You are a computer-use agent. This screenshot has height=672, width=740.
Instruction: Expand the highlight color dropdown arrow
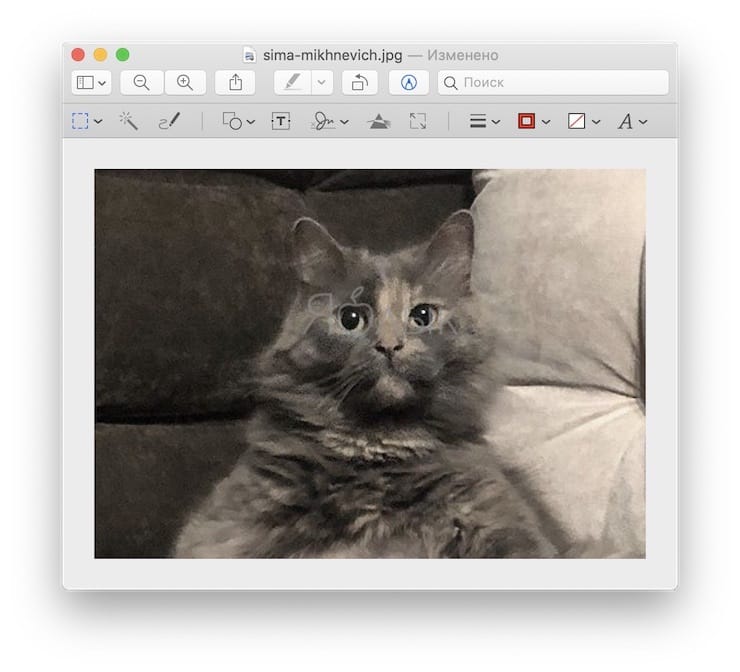(322, 83)
